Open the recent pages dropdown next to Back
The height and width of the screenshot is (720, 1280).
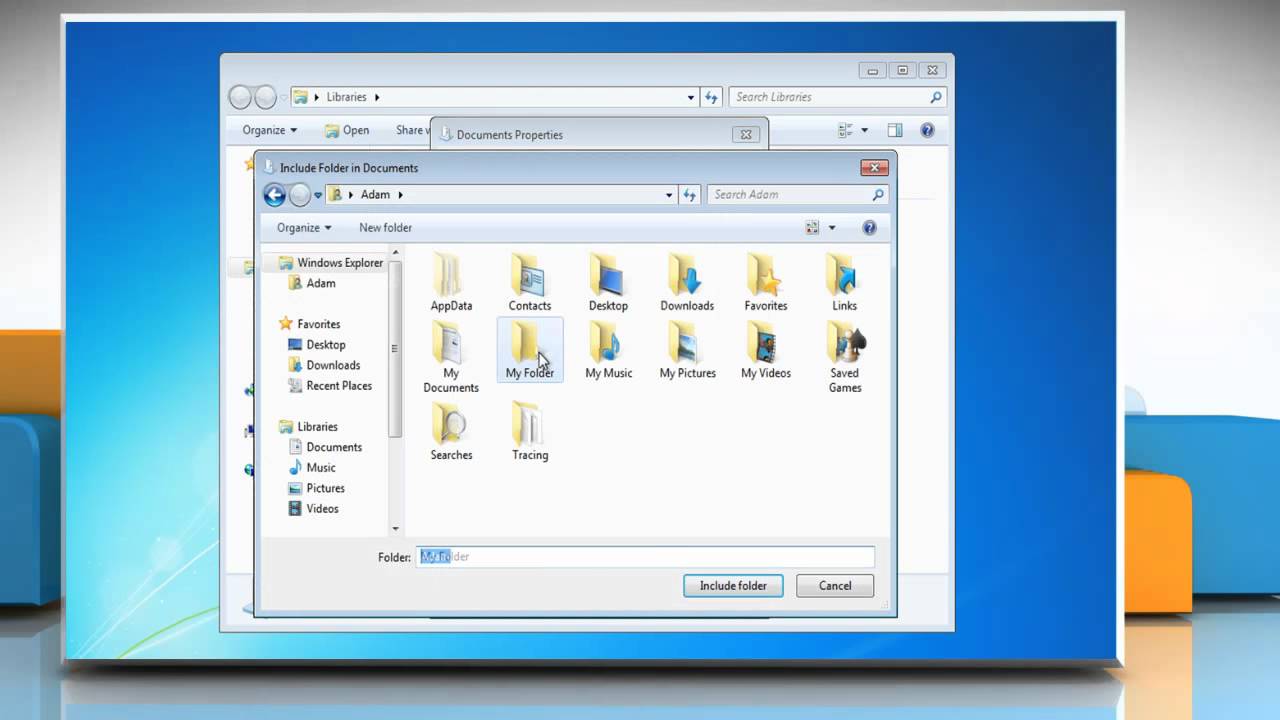click(x=318, y=195)
